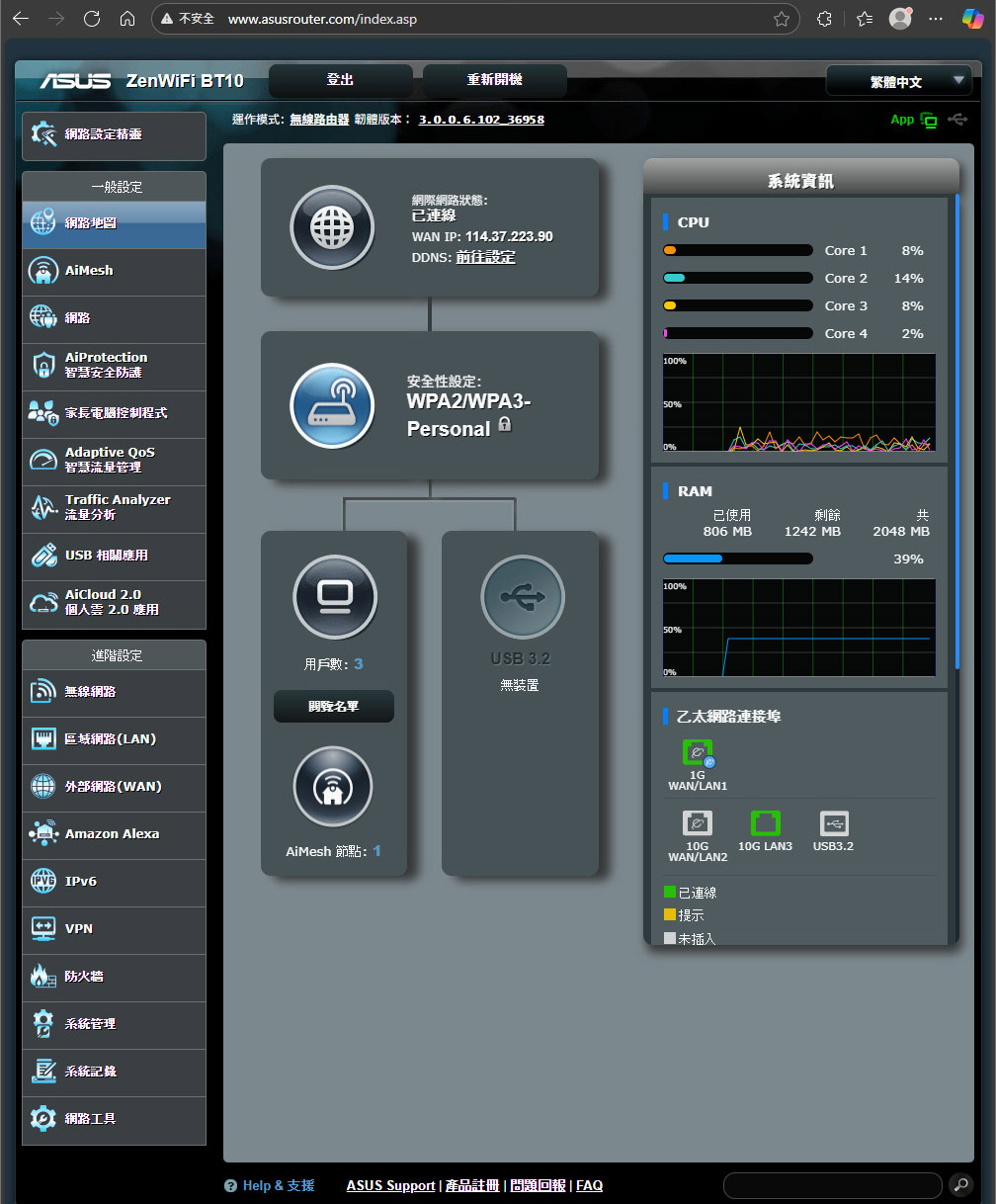Open Adaptive QoS 智慧流量管理
This screenshot has height=1204, width=996.
(x=114, y=462)
